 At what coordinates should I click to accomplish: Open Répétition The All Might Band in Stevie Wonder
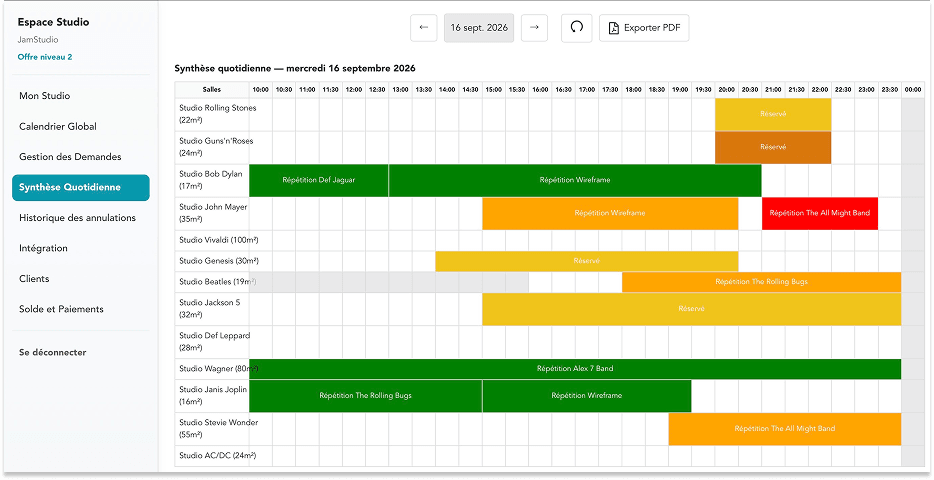pos(784,429)
